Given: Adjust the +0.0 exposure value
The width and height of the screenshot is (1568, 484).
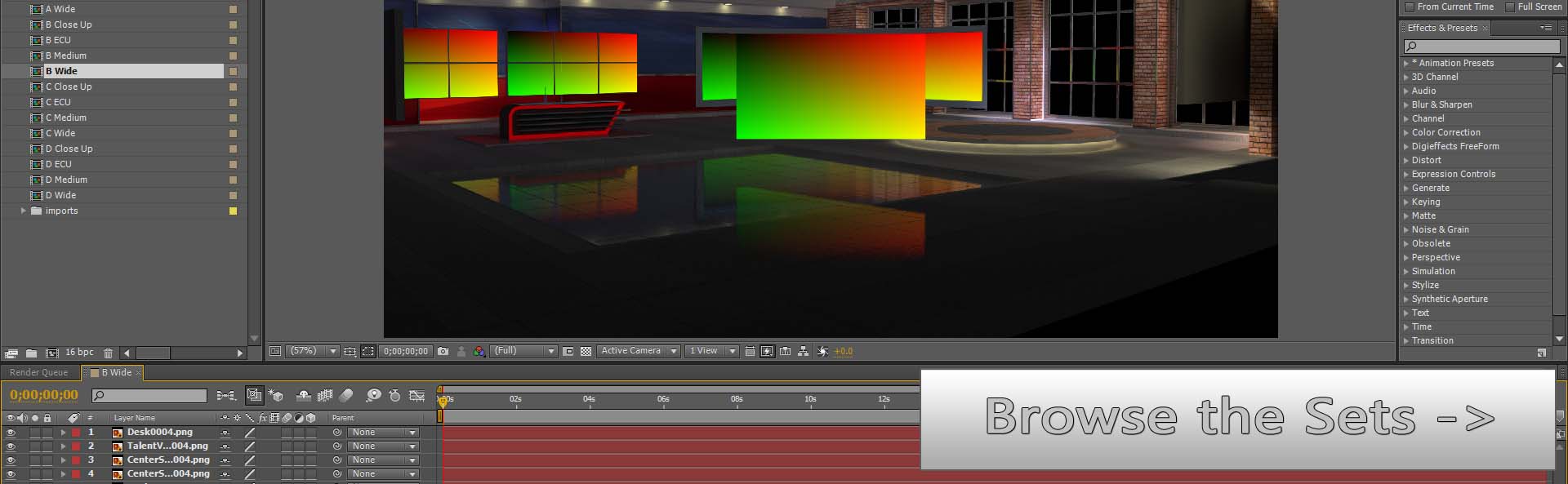Looking at the screenshot, I should click(x=843, y=352).
